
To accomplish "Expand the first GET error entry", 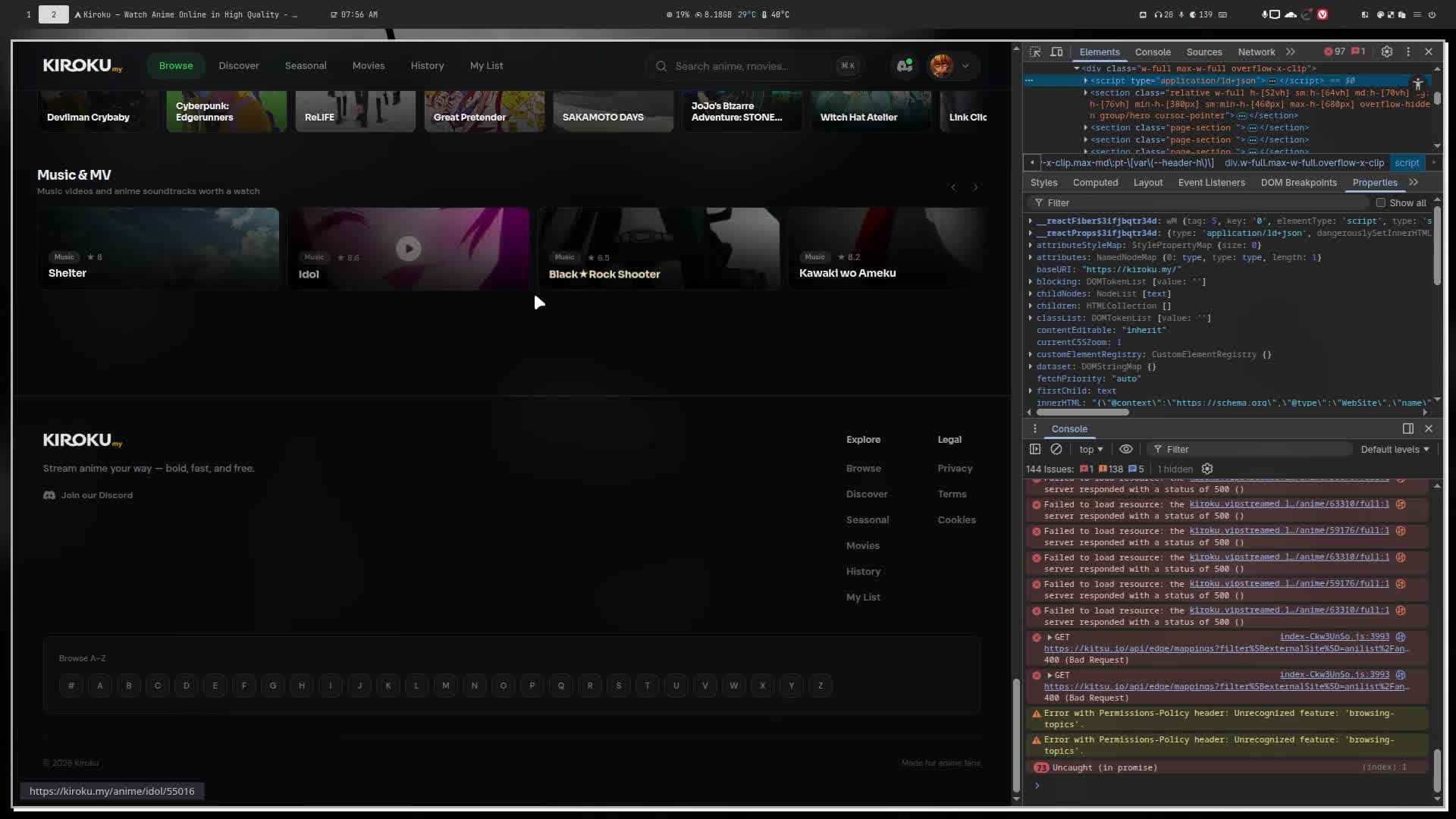I will pos(1050,637).
